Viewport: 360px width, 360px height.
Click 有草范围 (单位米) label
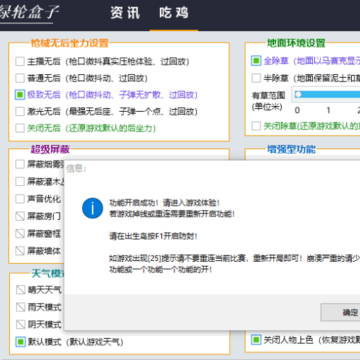point(268,101)
